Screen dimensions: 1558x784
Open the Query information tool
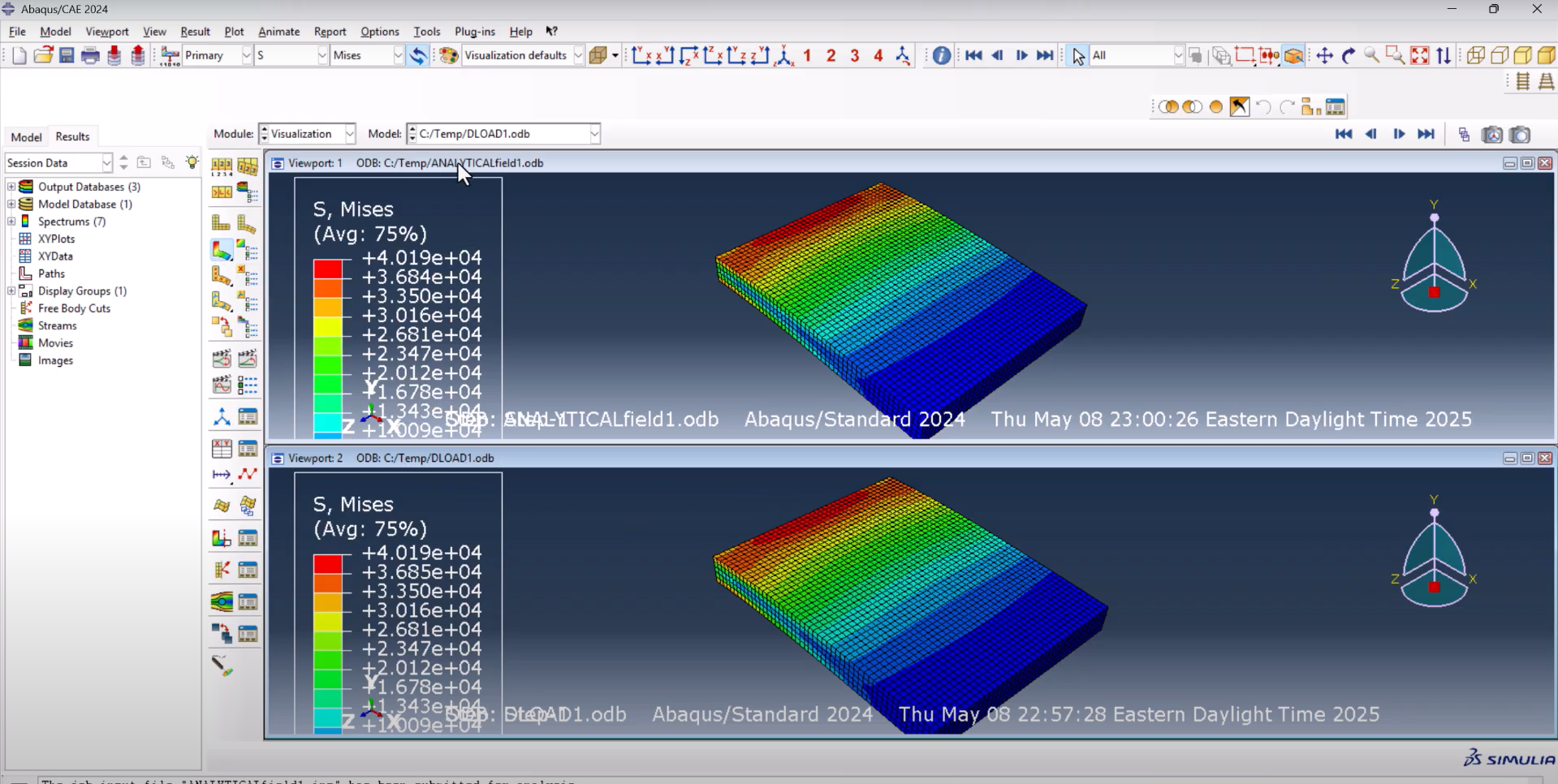point(941,55)
